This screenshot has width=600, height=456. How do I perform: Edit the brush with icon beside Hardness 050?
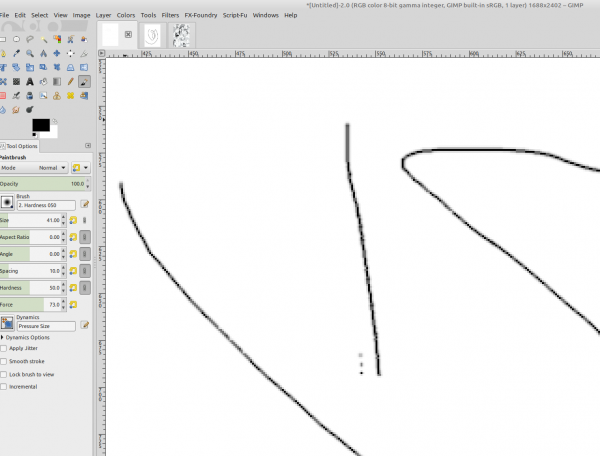(85, 204)
